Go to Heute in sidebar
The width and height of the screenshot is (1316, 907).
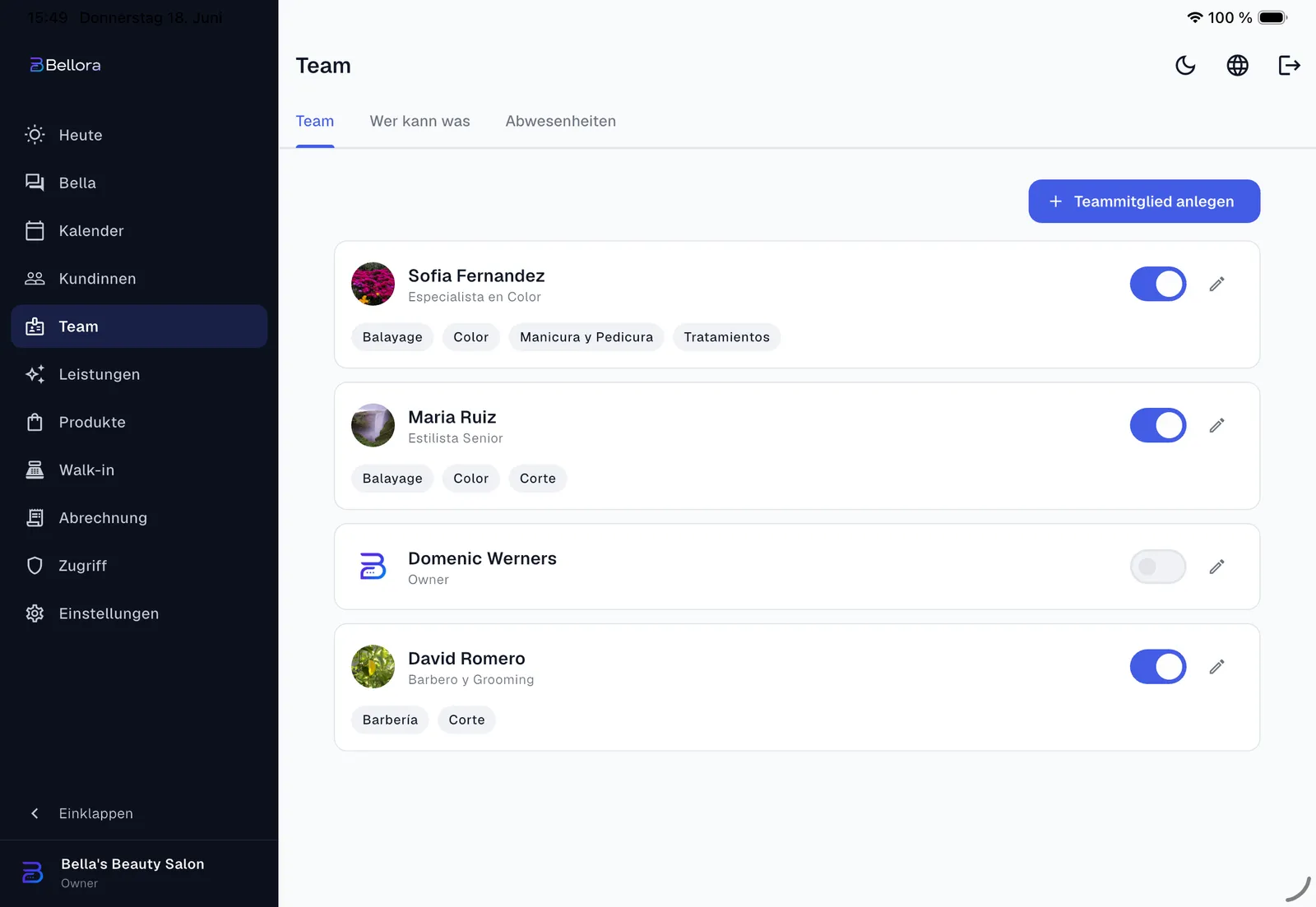[139, 135]
